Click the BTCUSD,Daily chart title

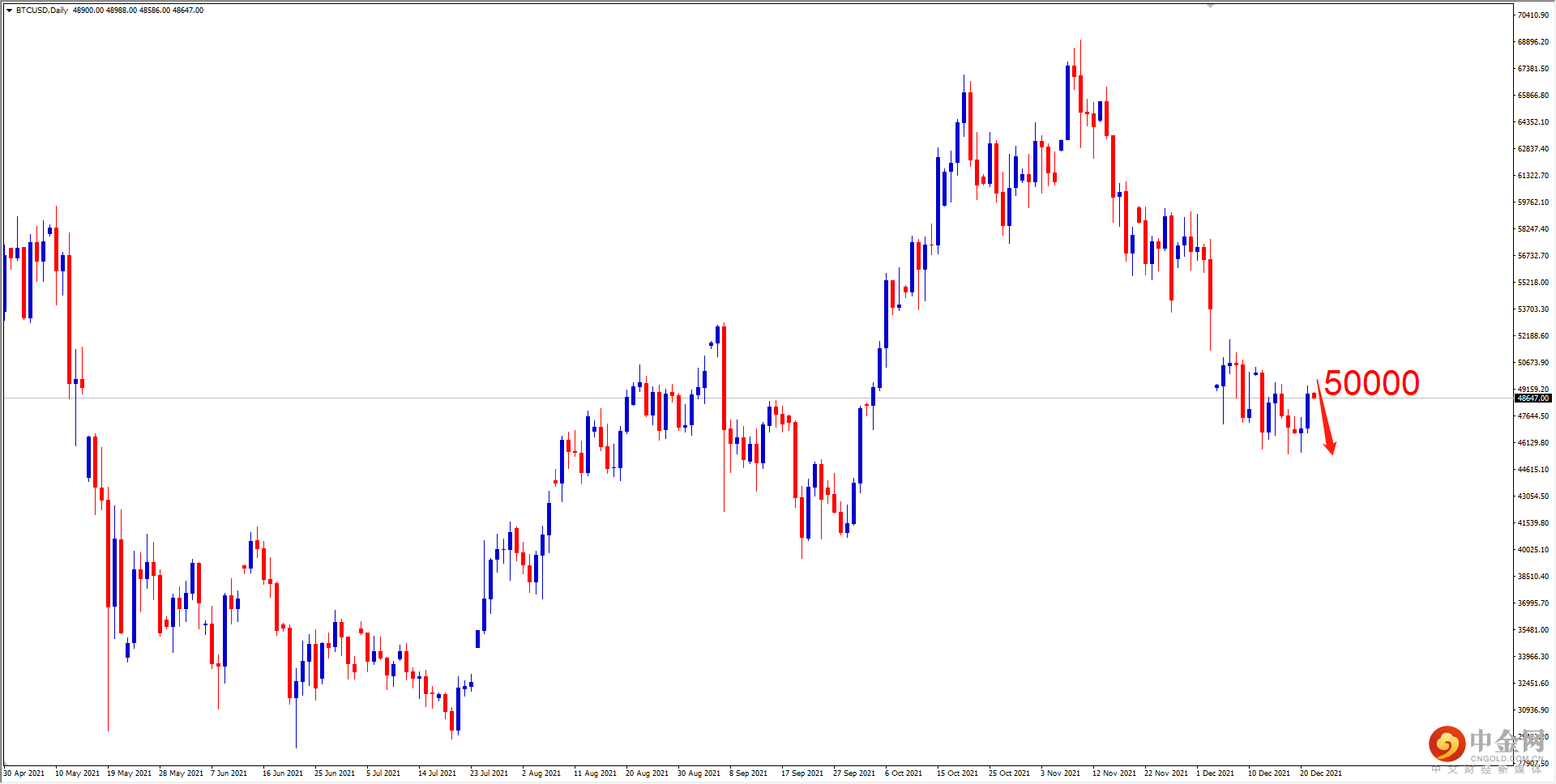(x=42, y=11)
